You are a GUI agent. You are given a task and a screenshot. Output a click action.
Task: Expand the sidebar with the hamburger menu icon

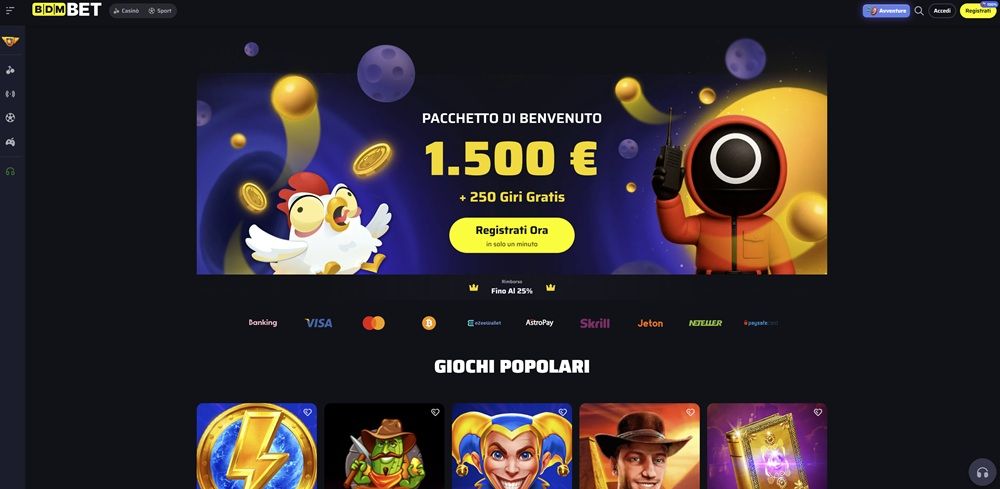click(10, 11)
